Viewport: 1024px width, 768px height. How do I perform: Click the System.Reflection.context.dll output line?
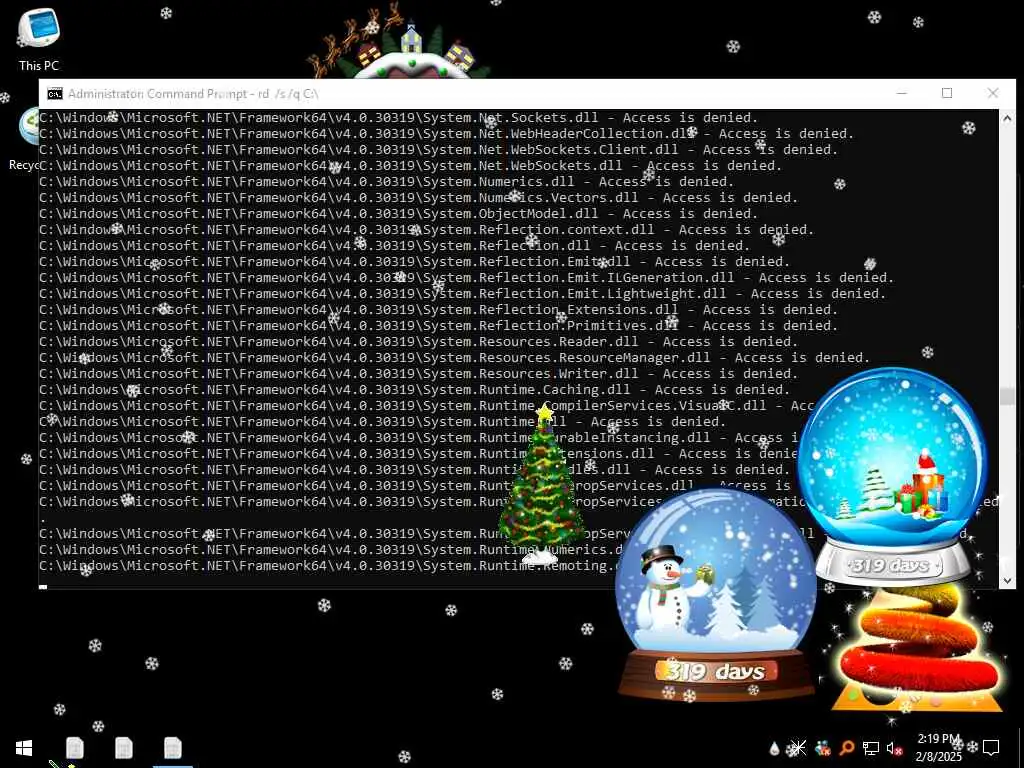pos(426,229)
